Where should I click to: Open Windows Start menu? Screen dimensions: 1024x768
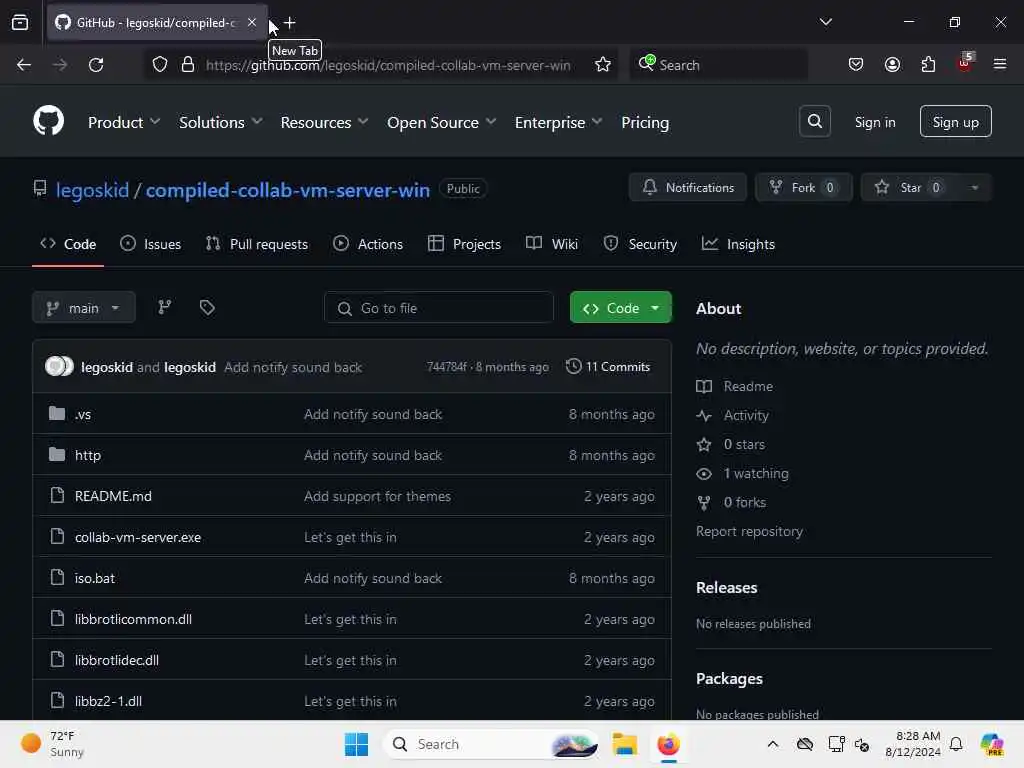click(x=356, y=744)
